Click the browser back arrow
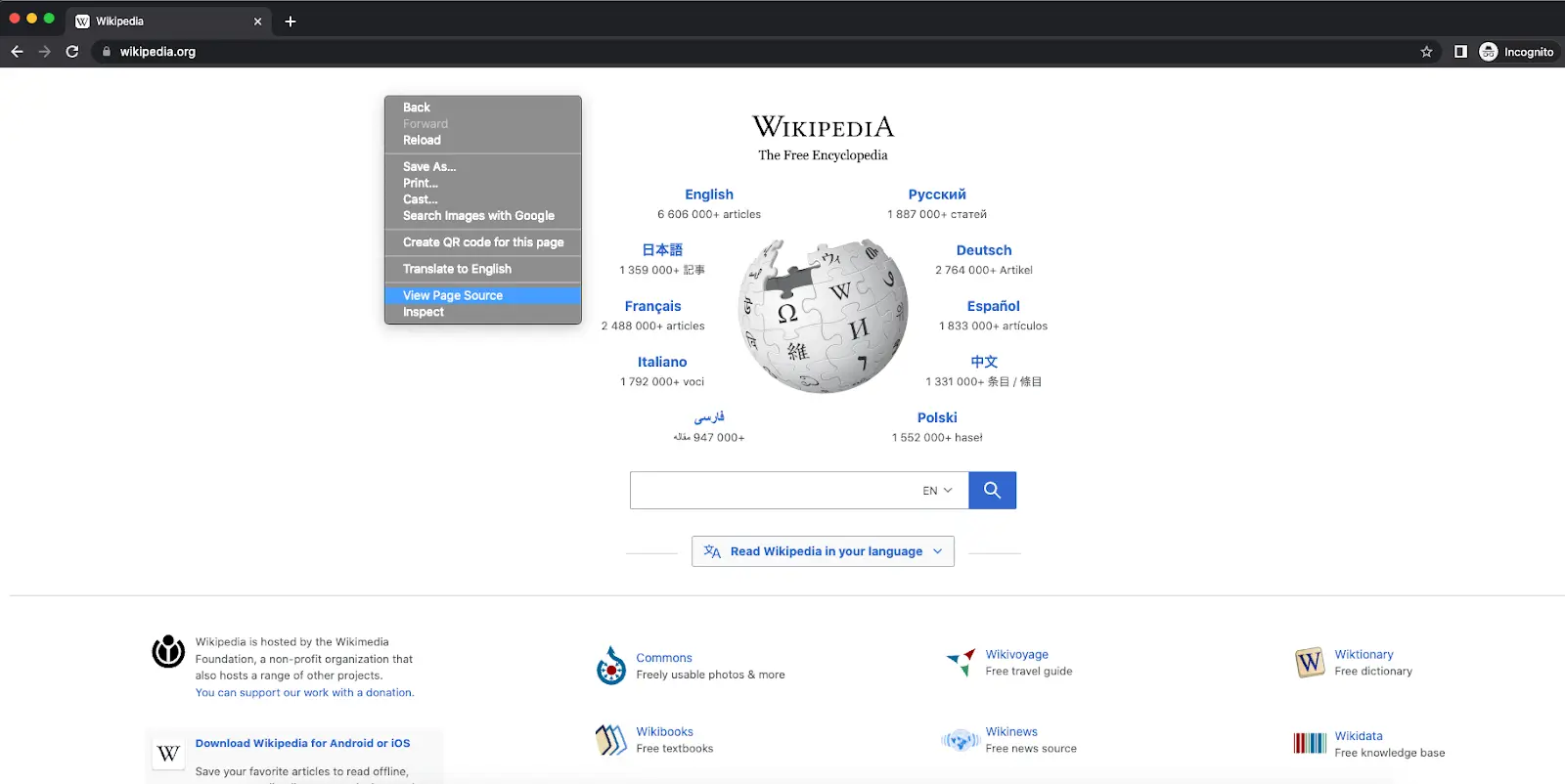This screenshot has width=1565, height=784. pyautogui.click(x=17, y=52)
